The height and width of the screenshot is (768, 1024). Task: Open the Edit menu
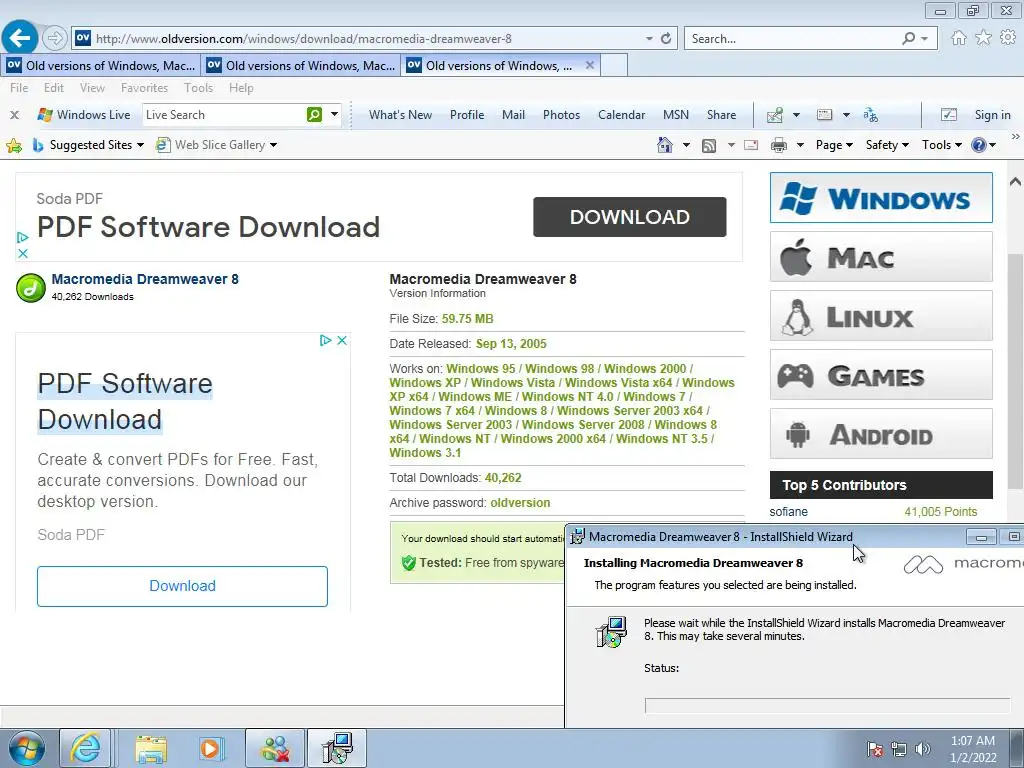coord(54,88)
